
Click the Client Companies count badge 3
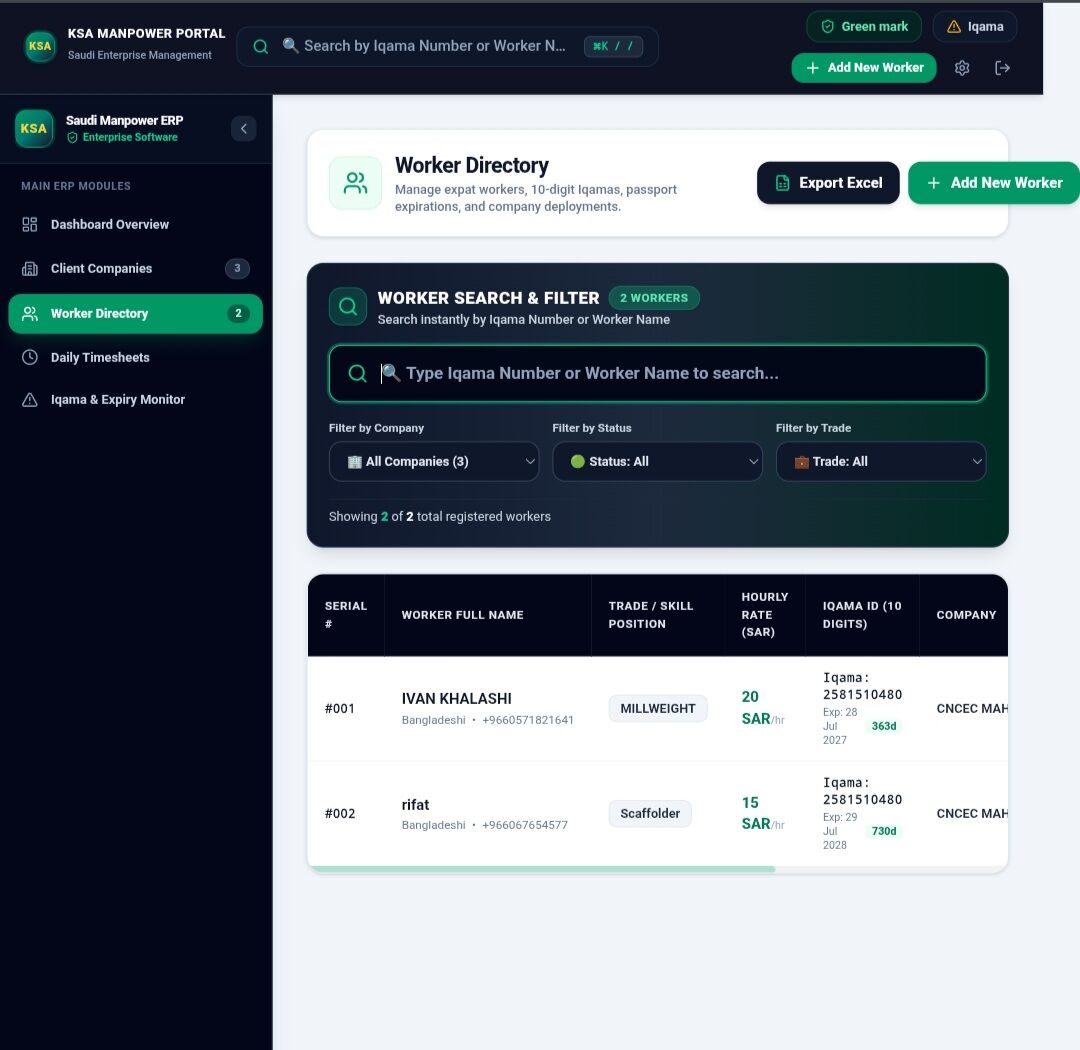(237, 269)
